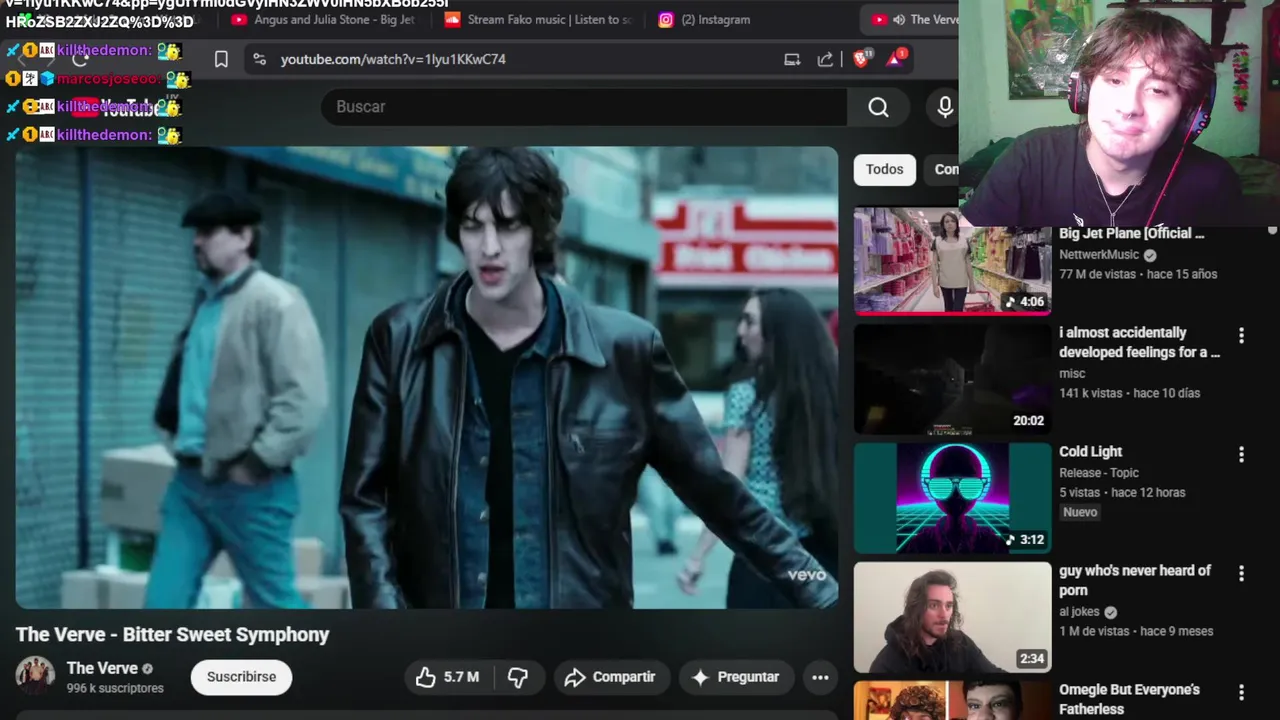Open the Big Jet Plane video thumbnail
1280x720 pixels.
pos(952,260)
